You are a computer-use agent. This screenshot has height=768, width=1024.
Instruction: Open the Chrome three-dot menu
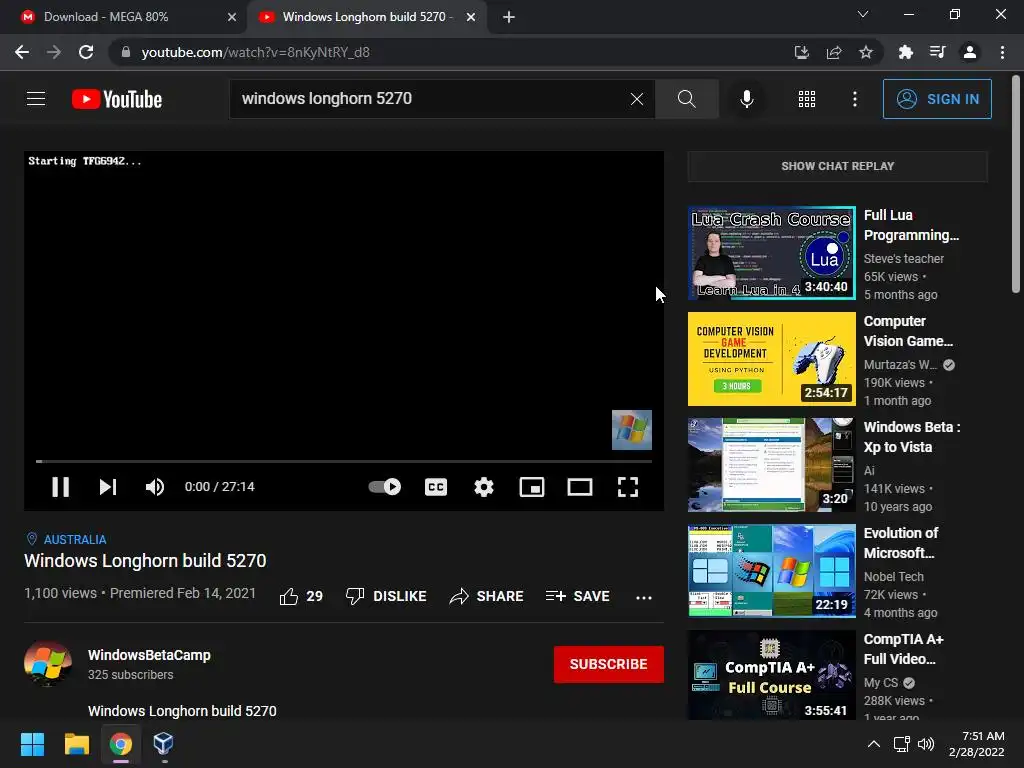click(1002, 52)
